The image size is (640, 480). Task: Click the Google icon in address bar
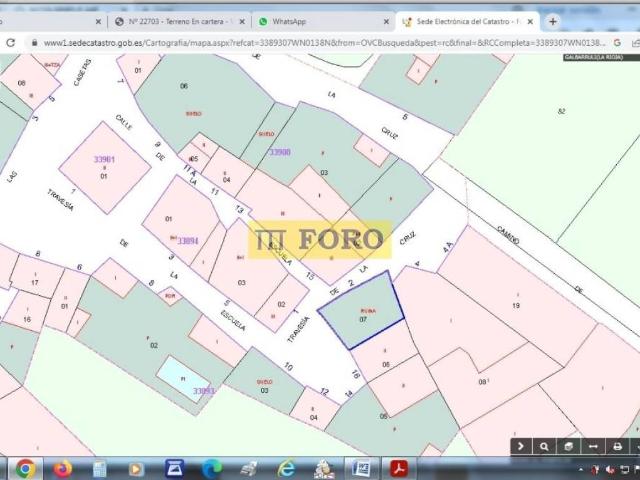[617, 42]
